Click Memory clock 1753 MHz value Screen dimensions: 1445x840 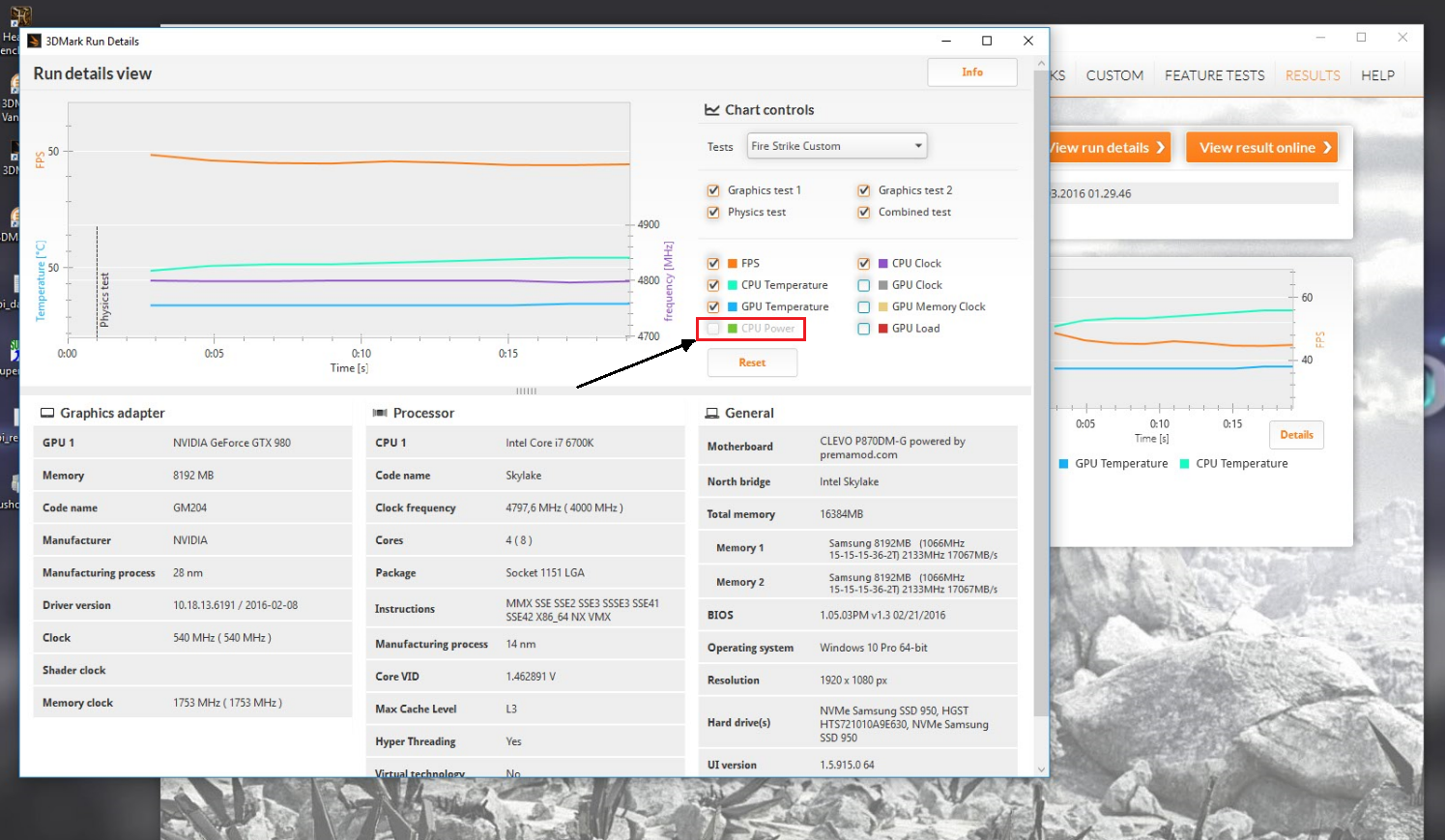click(228, 703)
